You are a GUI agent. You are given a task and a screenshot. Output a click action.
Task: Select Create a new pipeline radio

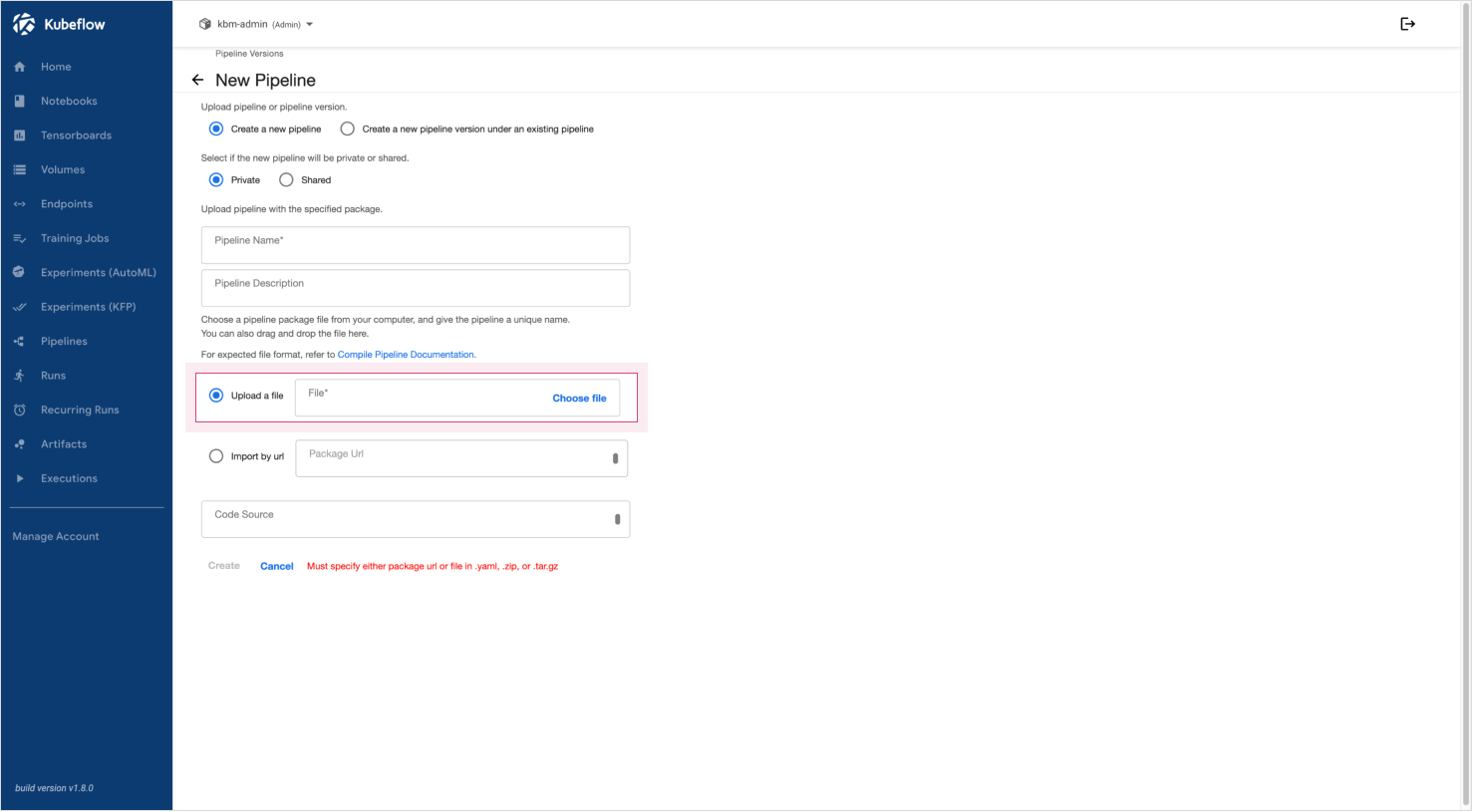click(x=216, y=129)
